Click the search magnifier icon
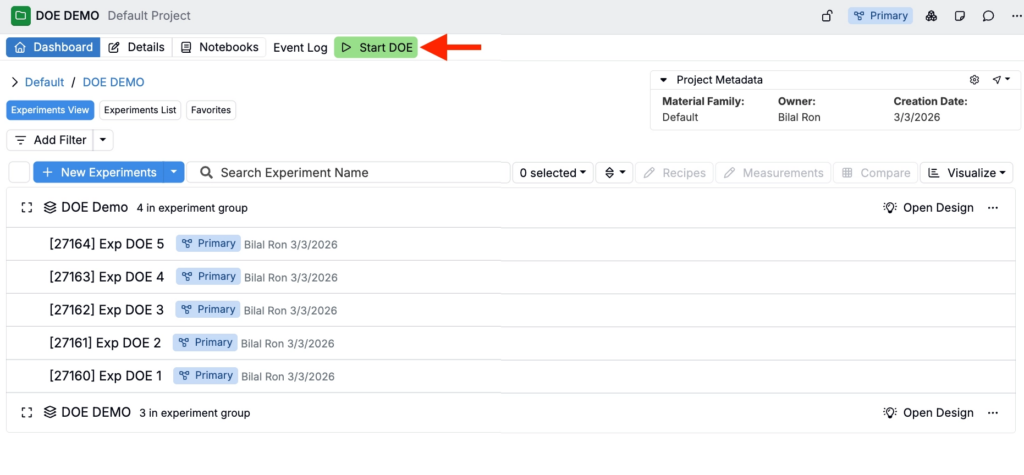Image resolution: width=1024 pixels, height=475 pixels. pyautogui.click(x=206, y=172)
